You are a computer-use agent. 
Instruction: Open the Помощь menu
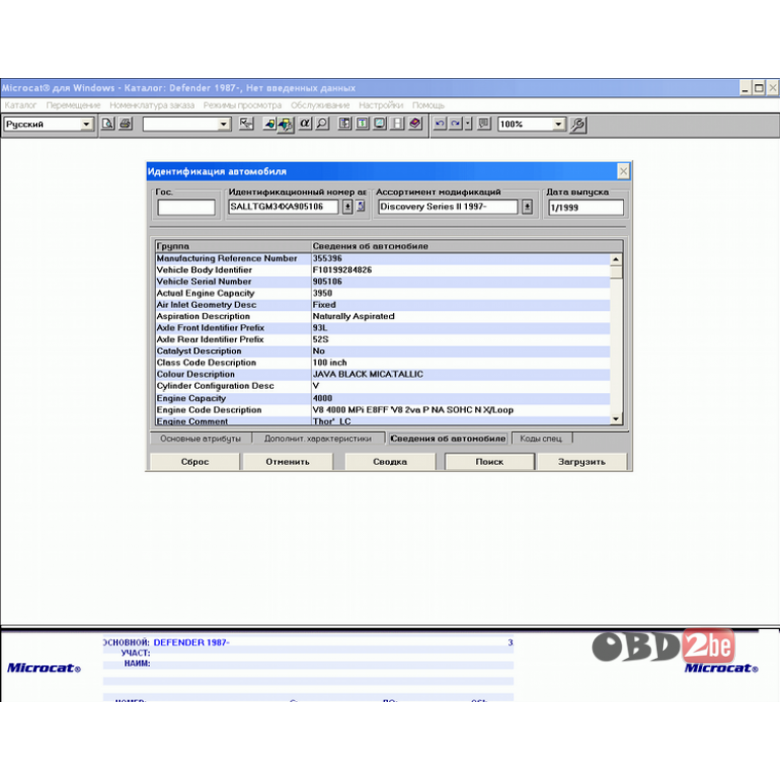pyautogui.click(x=428, y=105)
